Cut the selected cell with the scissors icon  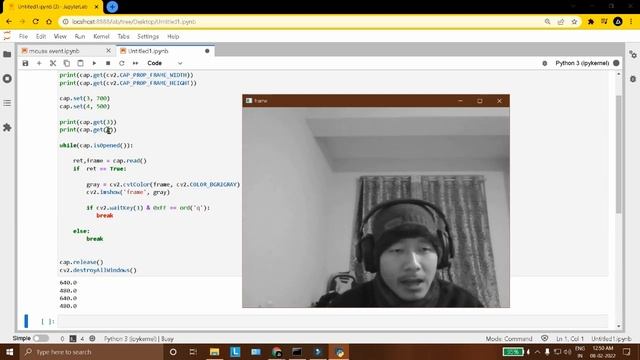(x=53, y=63)
